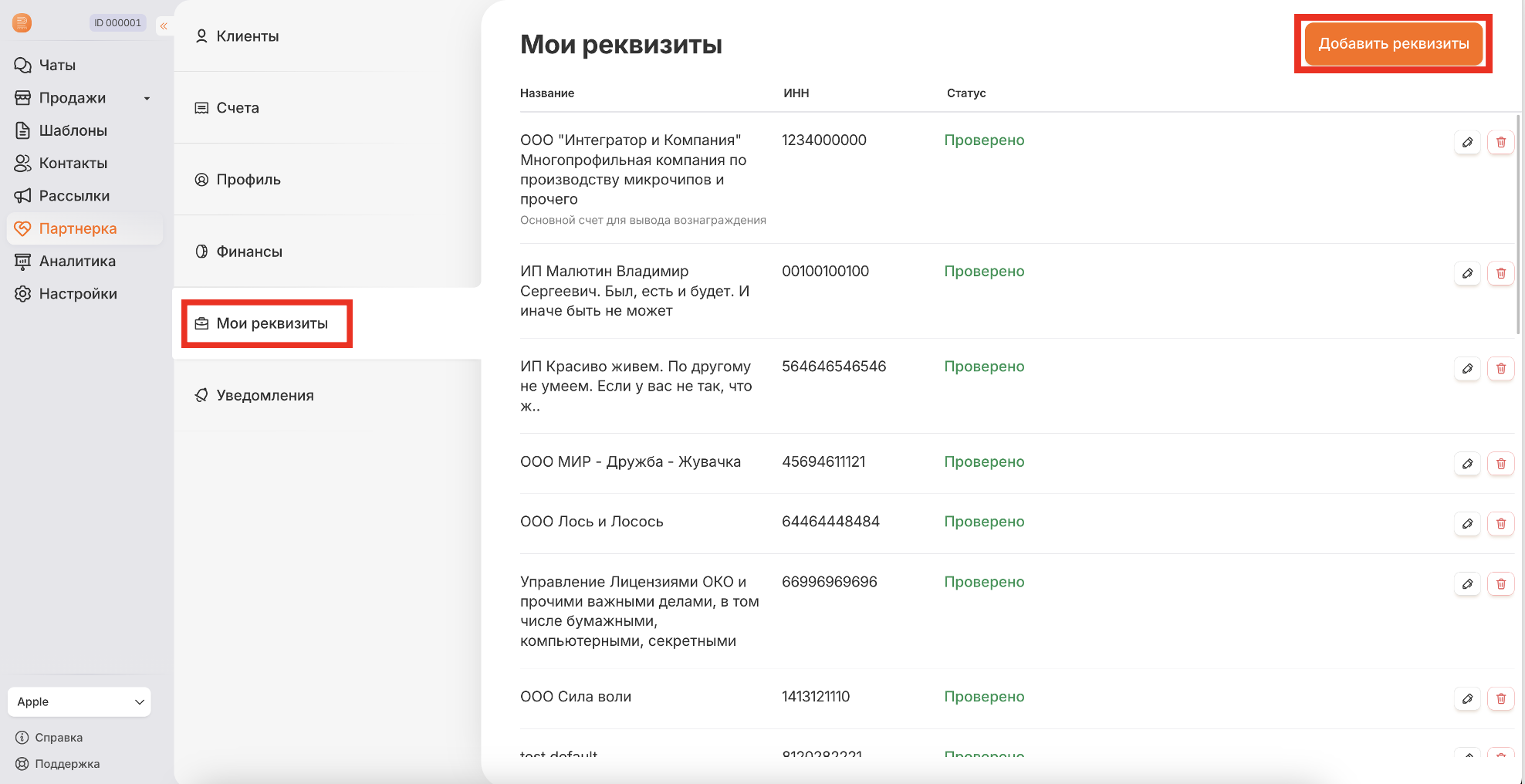The image size is (1525, 784).
Task: Click trash icon for ИП Красиво живем
Action: point(1500,369)
